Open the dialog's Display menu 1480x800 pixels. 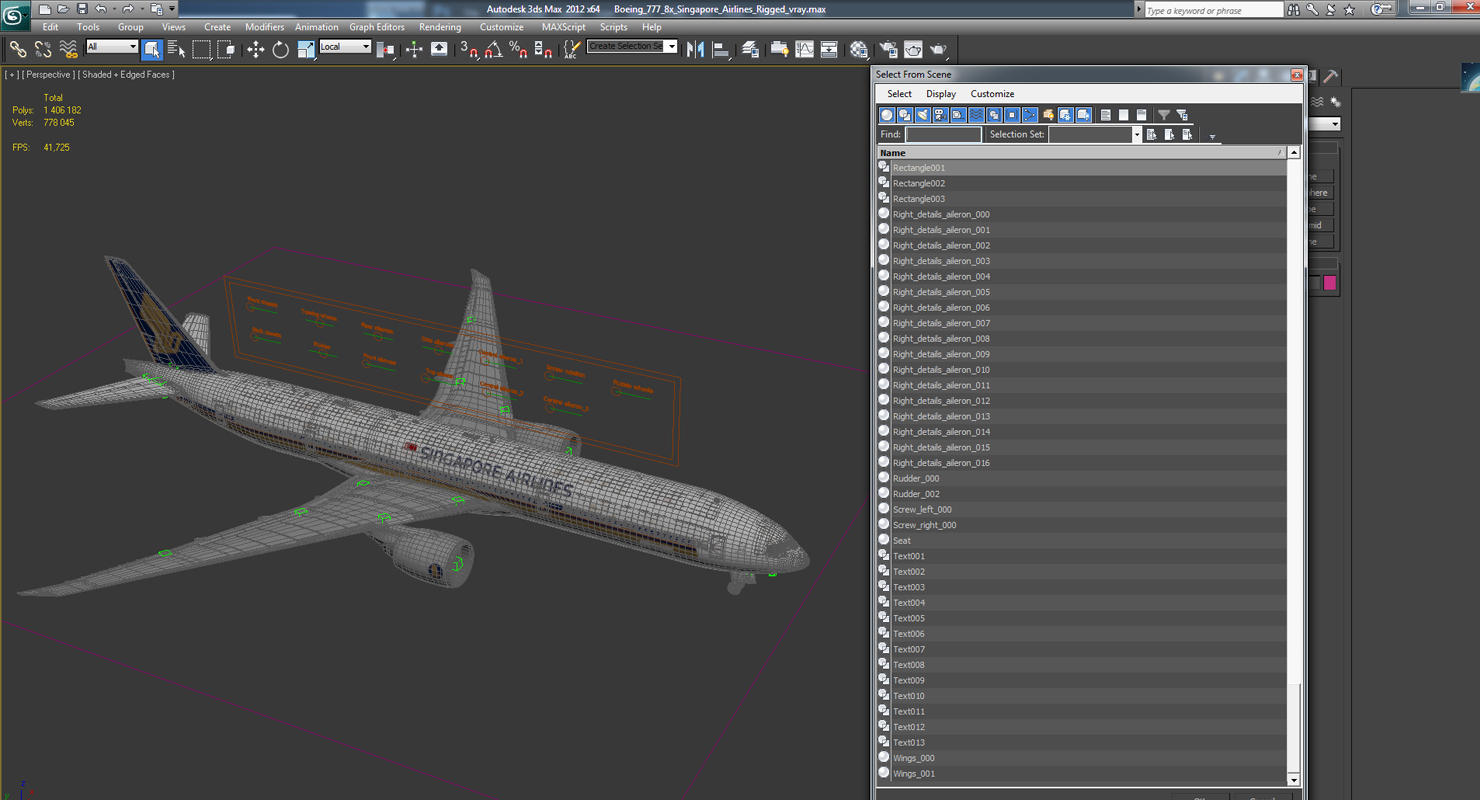[x=941, y=94]
